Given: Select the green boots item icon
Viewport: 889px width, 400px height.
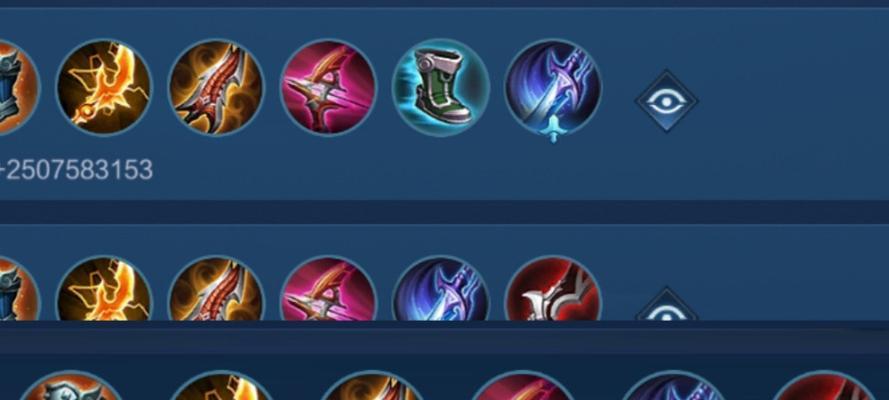Looking at the screenshot, I should click(441, 87).
